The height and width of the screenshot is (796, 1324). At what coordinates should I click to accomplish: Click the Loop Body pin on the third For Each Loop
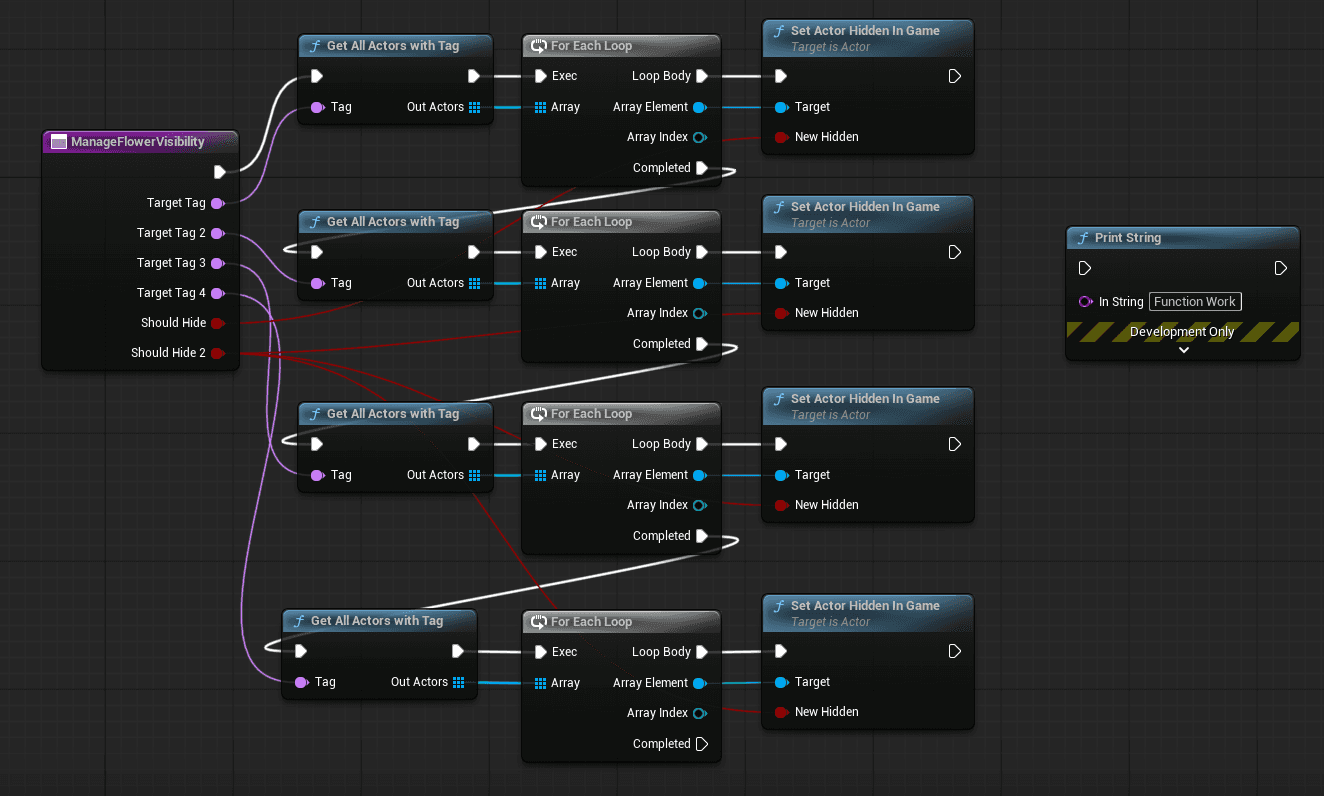[703, 443]
